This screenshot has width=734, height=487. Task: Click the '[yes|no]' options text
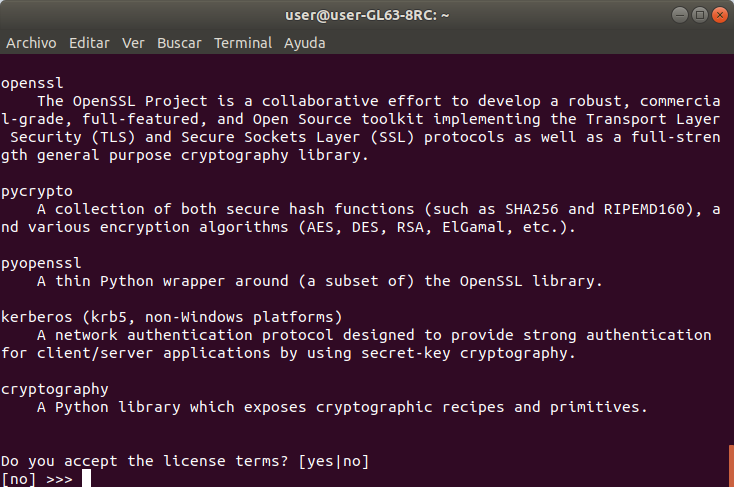(x=334, y=461)
